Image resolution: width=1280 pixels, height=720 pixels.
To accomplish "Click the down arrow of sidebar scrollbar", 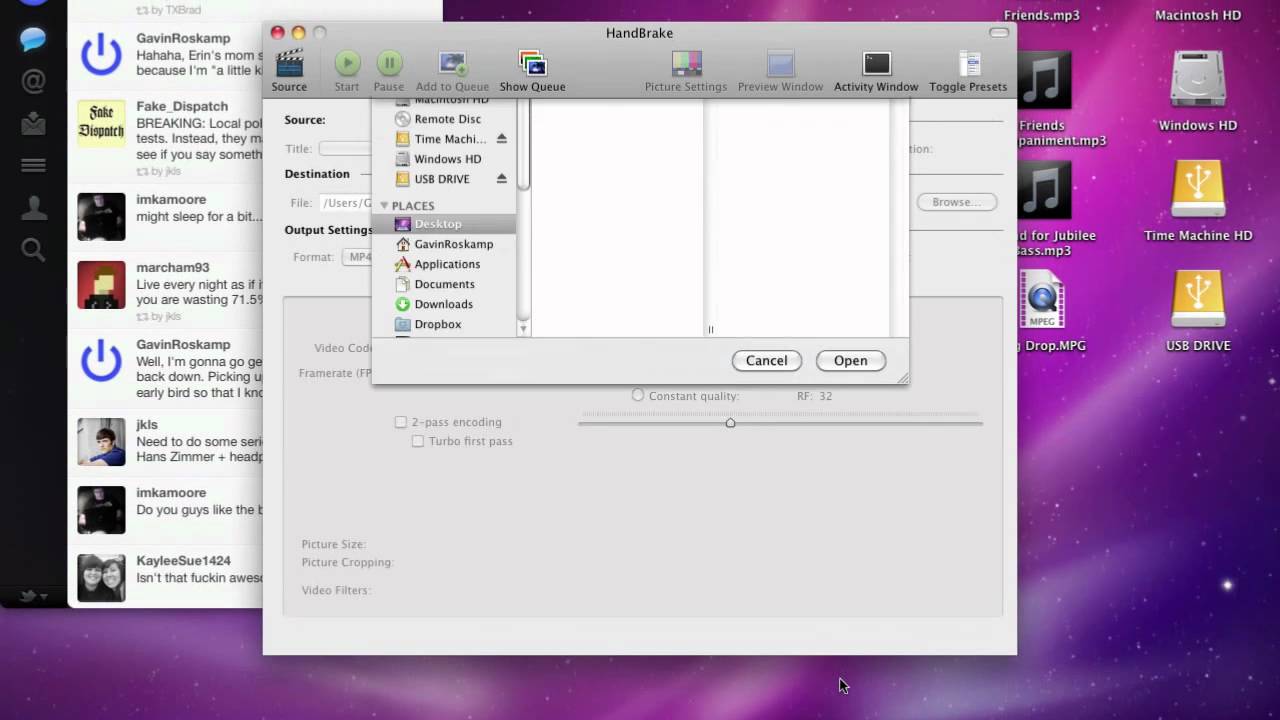I will pos(523,328).
